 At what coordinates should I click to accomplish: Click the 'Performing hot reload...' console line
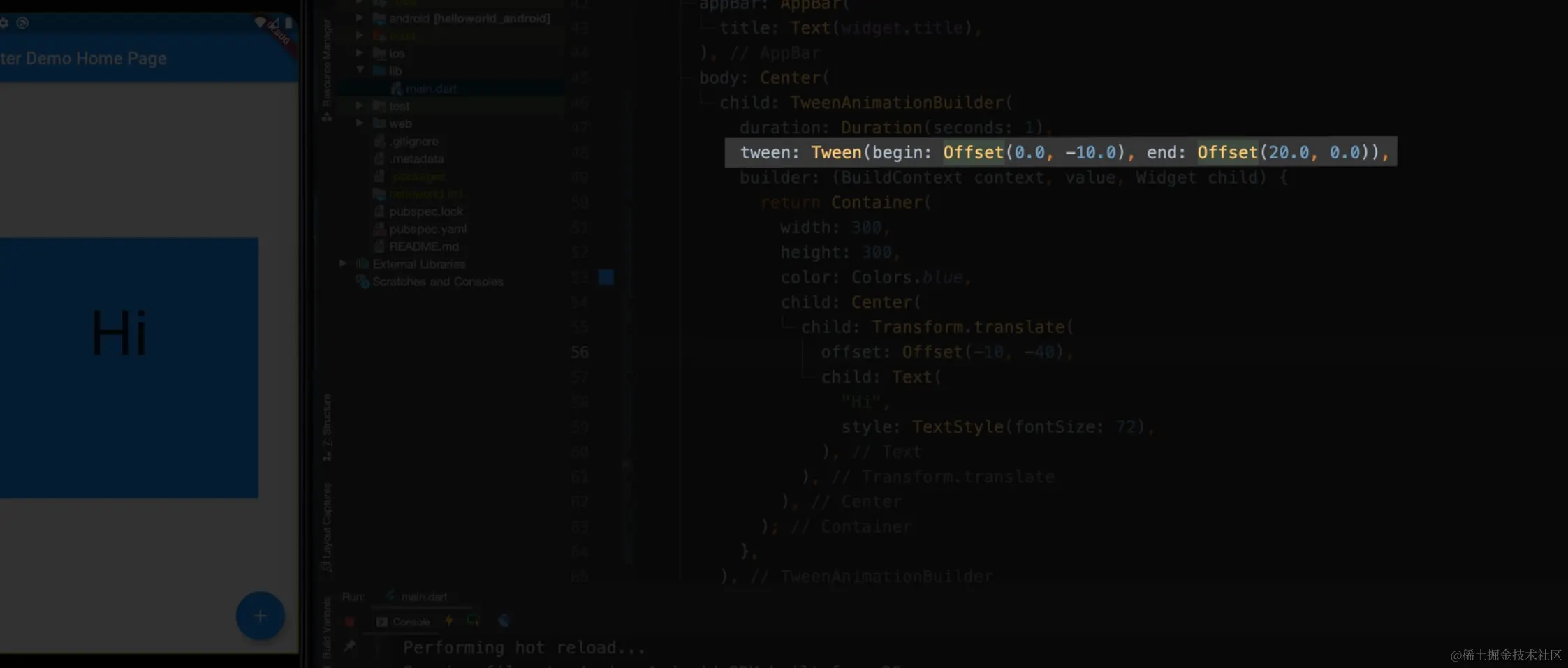[x=524, y=647]
